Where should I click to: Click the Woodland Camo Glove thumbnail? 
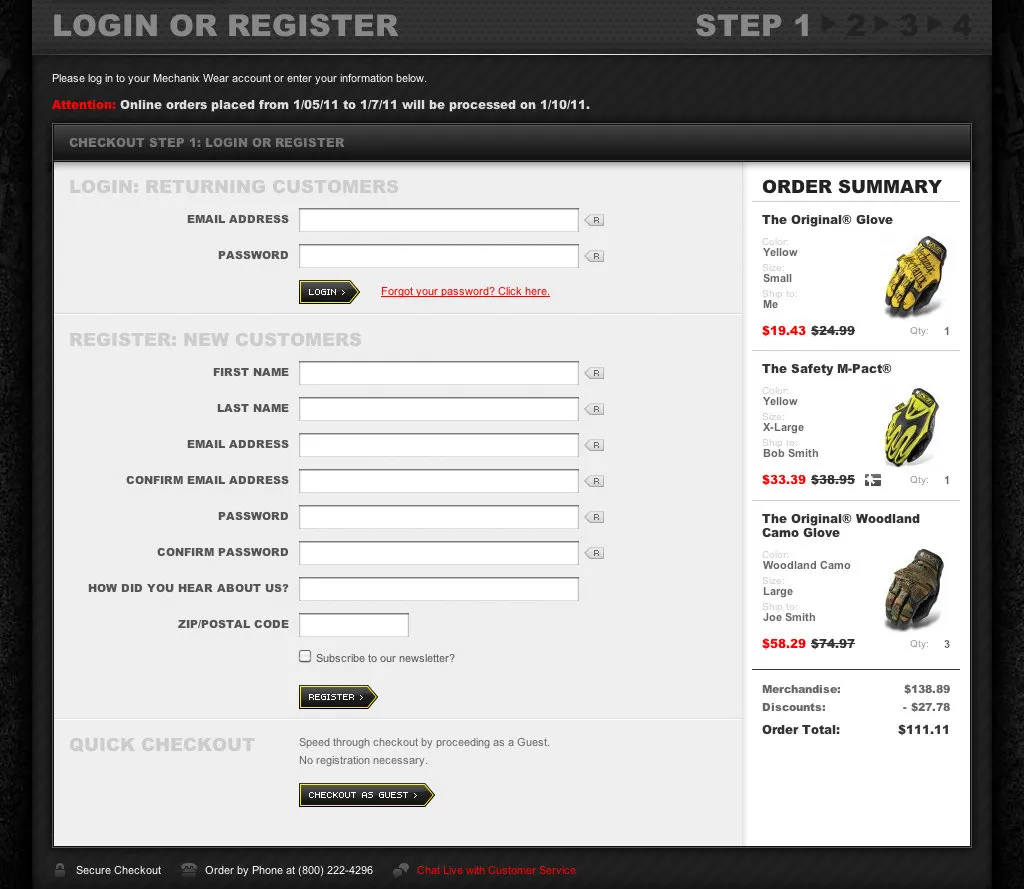[x=914, y=590]
